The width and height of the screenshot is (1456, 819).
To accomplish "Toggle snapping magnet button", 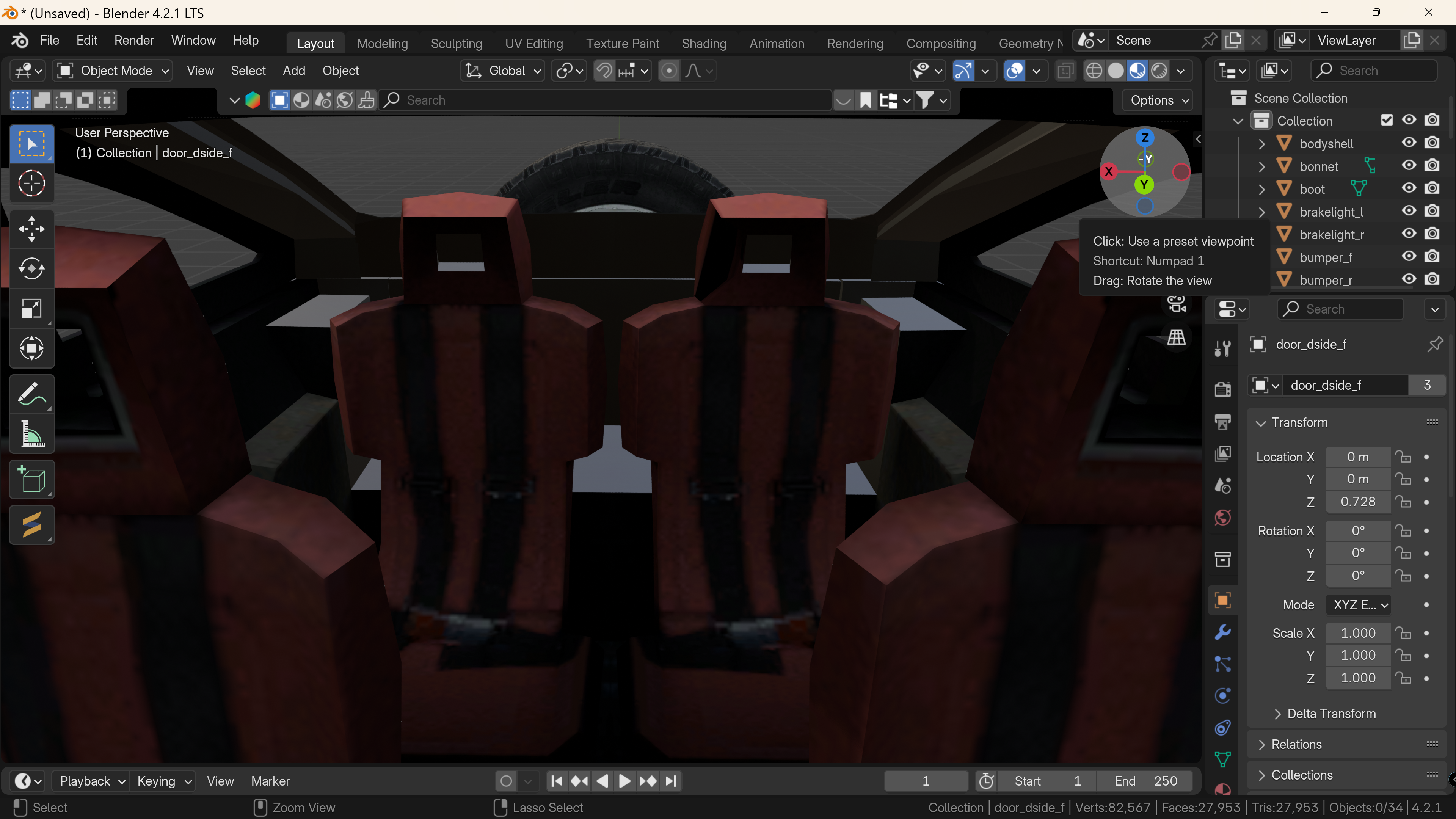I will [x=604, y=71].
